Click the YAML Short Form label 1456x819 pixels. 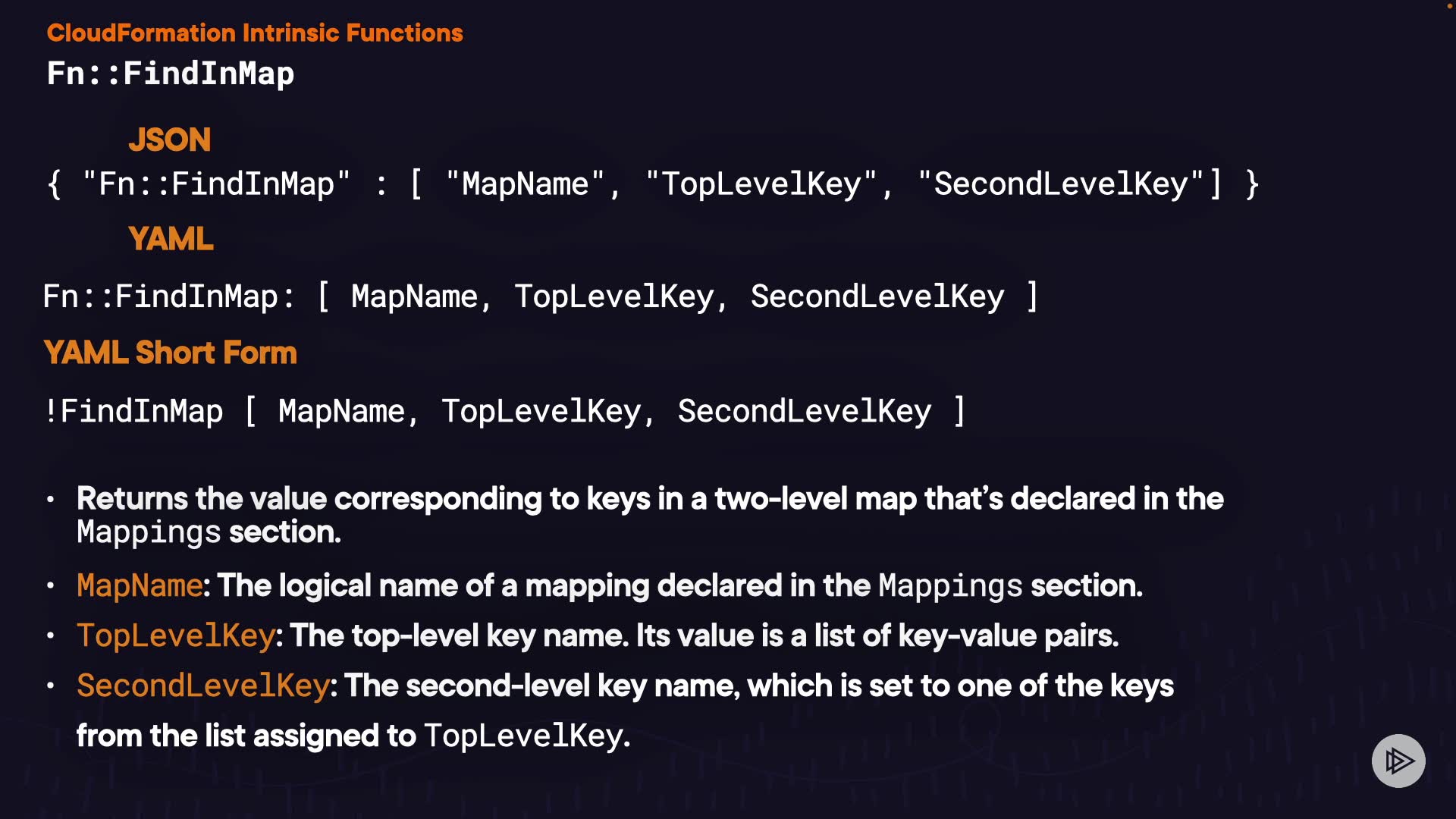[171, 353]
